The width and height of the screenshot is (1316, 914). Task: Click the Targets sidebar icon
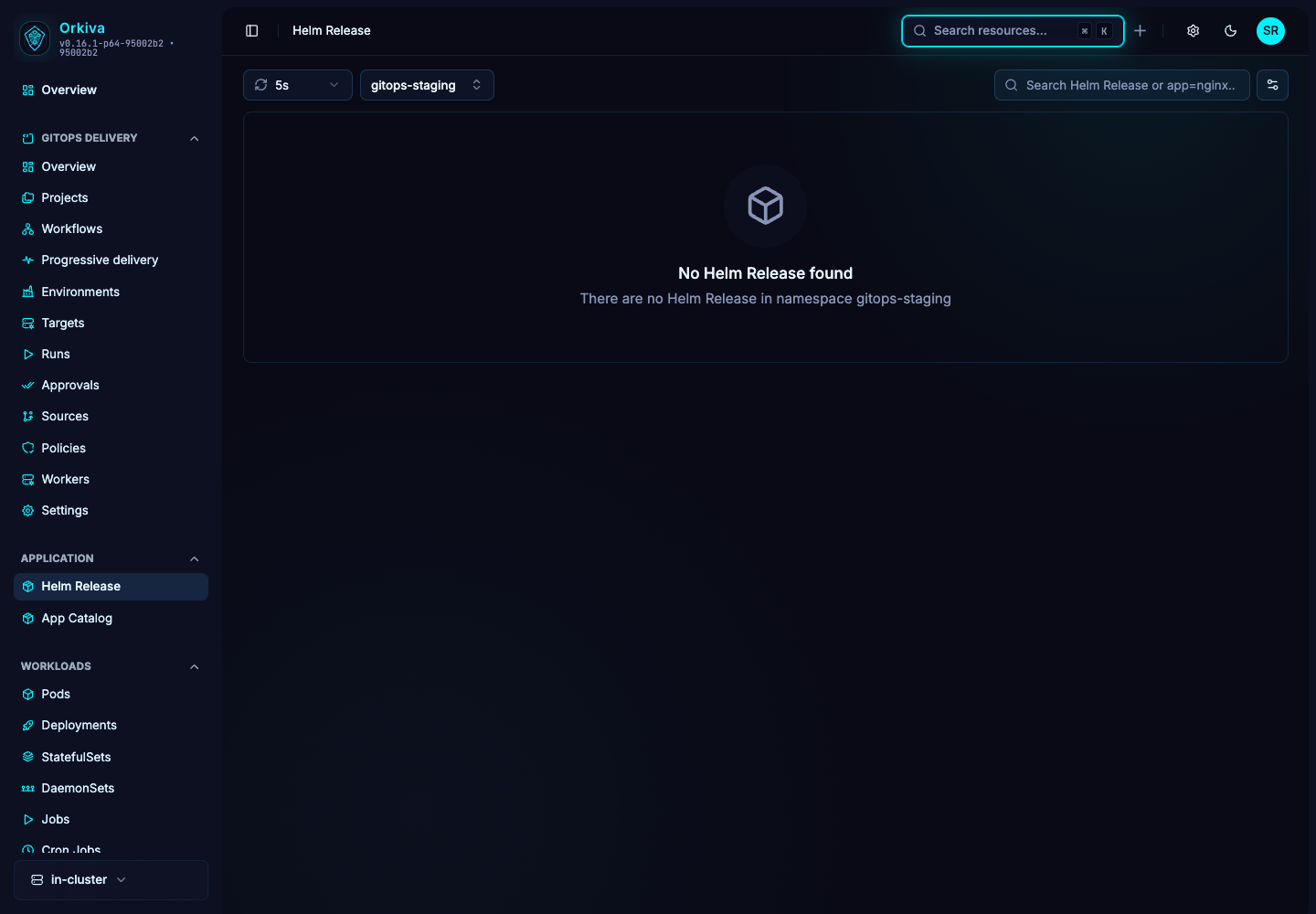[28, 324]
